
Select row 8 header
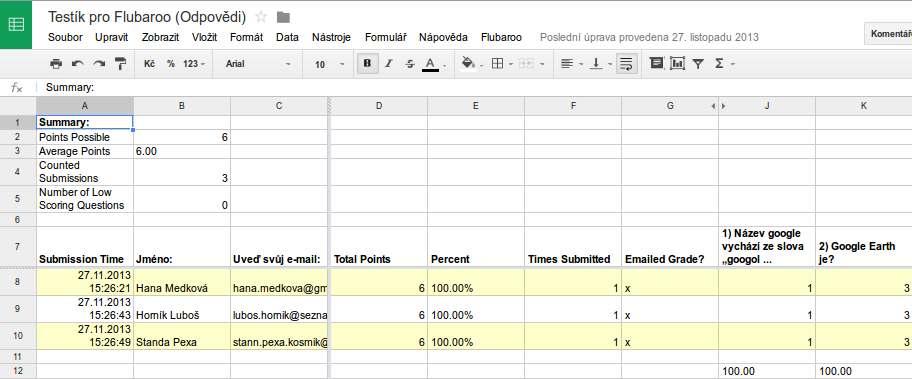click(17, 282)
